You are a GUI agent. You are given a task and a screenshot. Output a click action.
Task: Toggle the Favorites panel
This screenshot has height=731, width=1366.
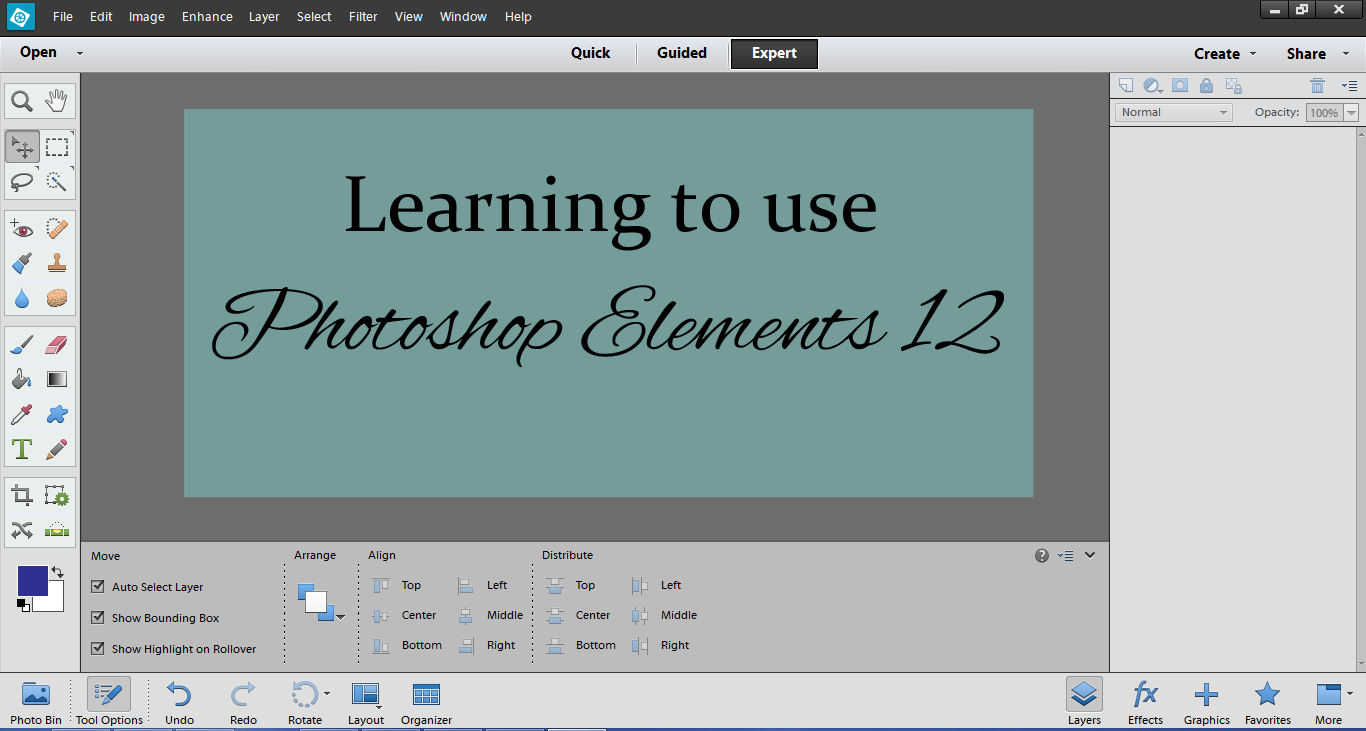(x=1267, y=702)
